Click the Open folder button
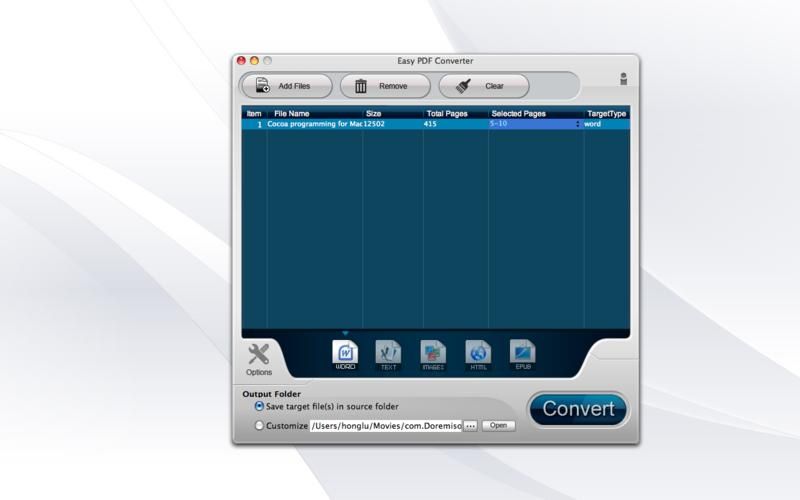800x500 pixels. (x=498, y=426)
